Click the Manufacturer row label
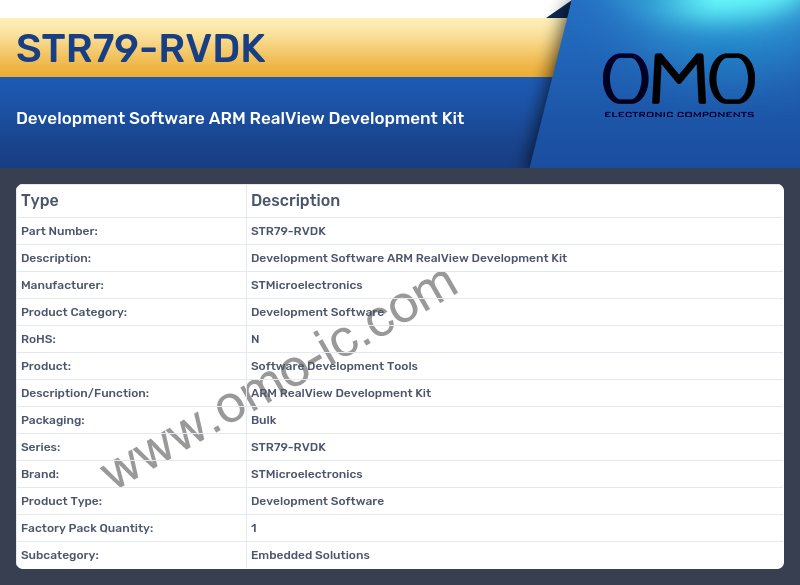 [62, 285]
